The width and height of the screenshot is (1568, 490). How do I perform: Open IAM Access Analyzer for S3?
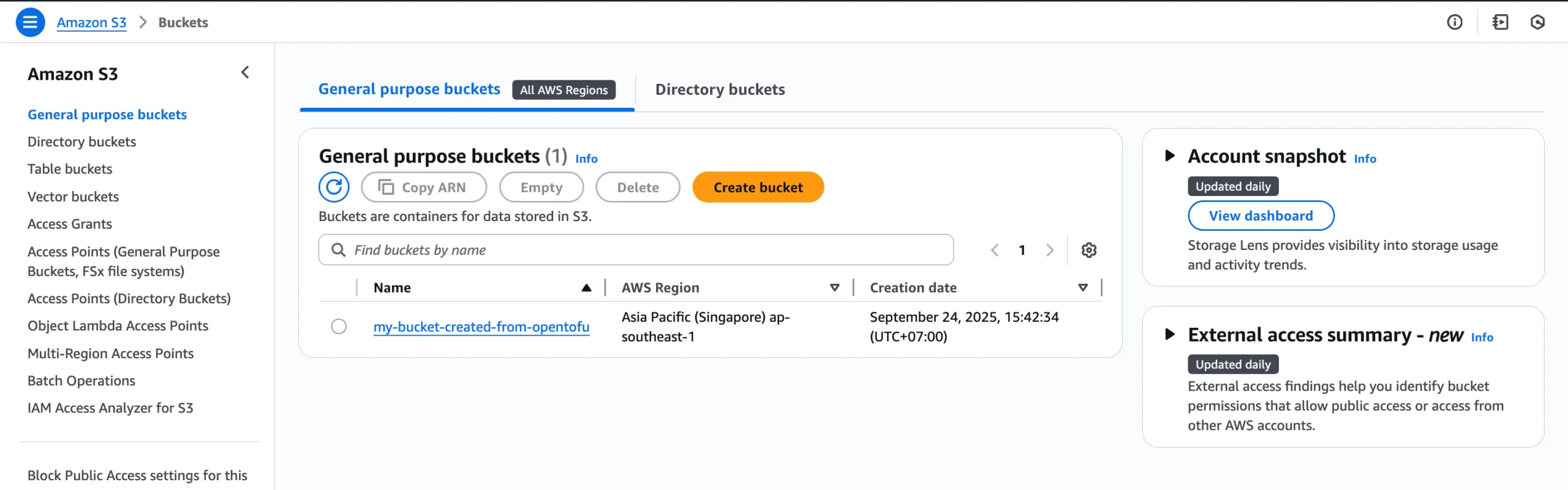(x=110, y=408)
